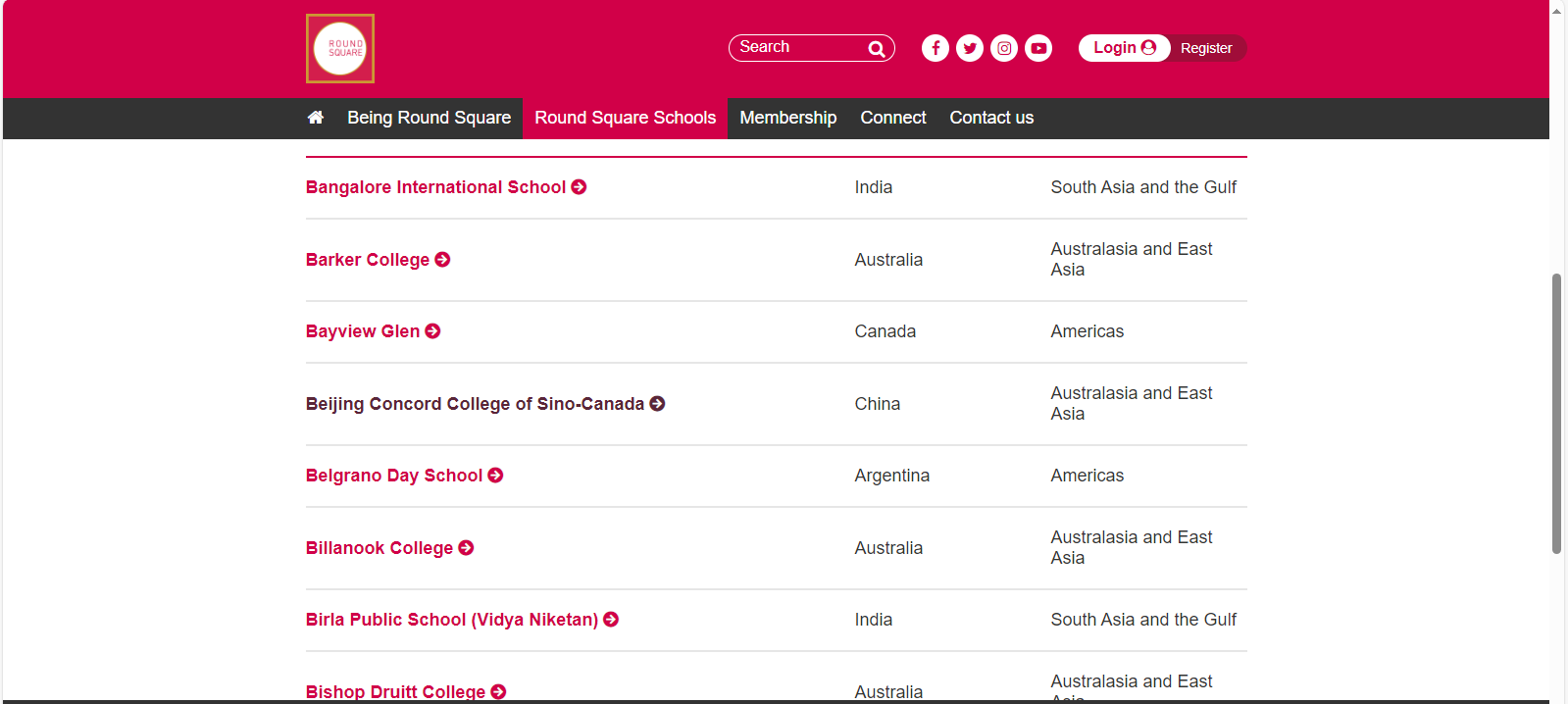Click arrow icon beside Billanook College
The image size is (1568, 704).
[x=466, y=548]
